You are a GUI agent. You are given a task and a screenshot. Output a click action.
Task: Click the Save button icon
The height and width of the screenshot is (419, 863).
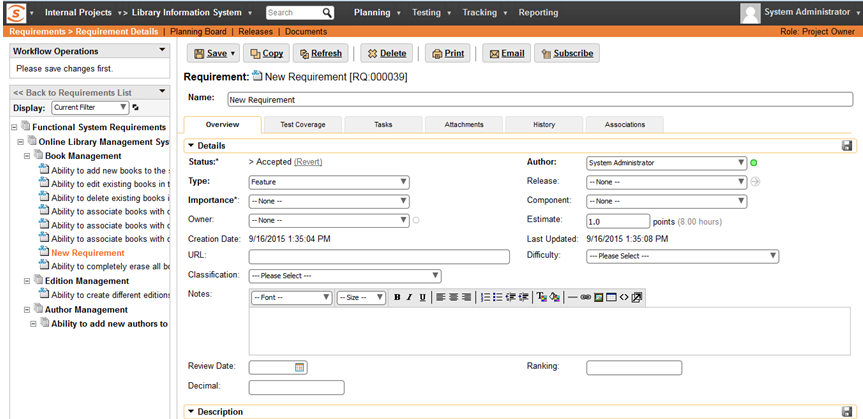pos(199,53)
